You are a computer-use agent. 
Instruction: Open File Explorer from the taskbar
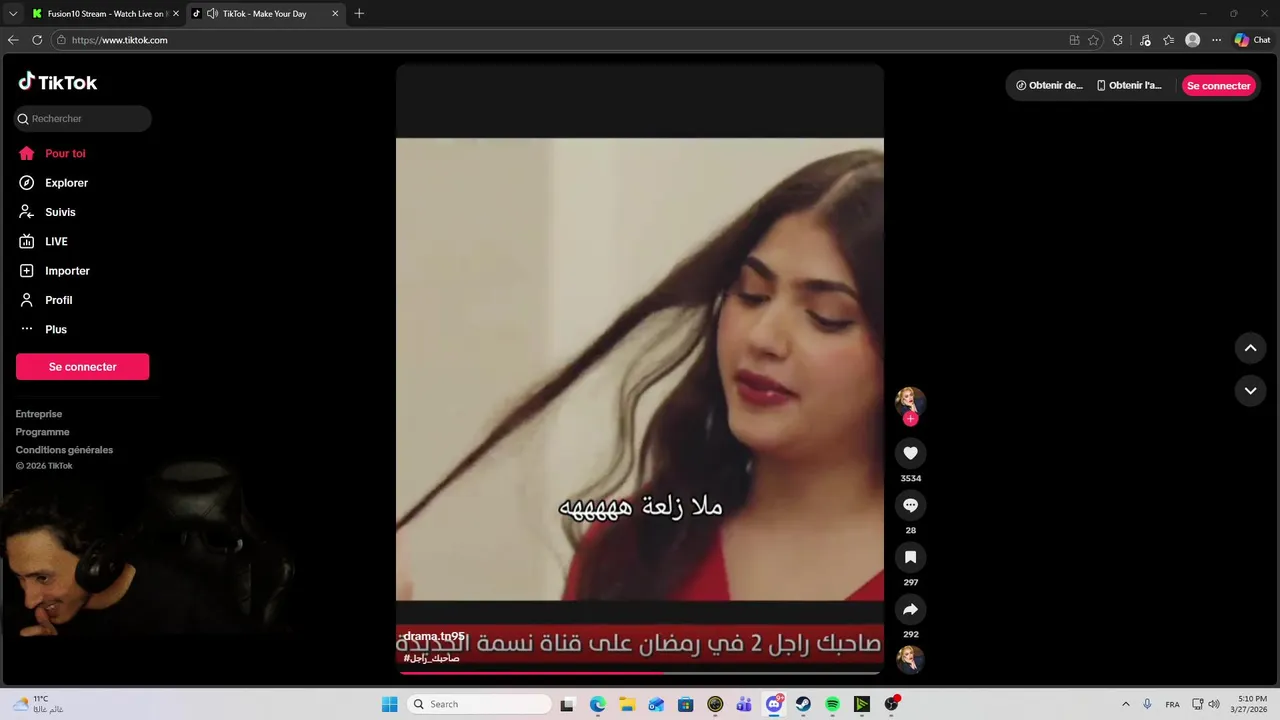coord(627,704)
